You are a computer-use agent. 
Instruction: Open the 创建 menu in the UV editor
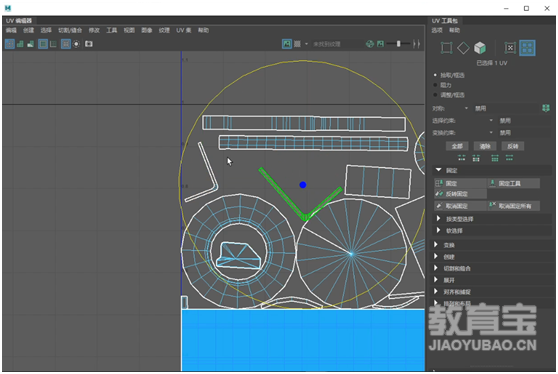[x=28, y=30]
